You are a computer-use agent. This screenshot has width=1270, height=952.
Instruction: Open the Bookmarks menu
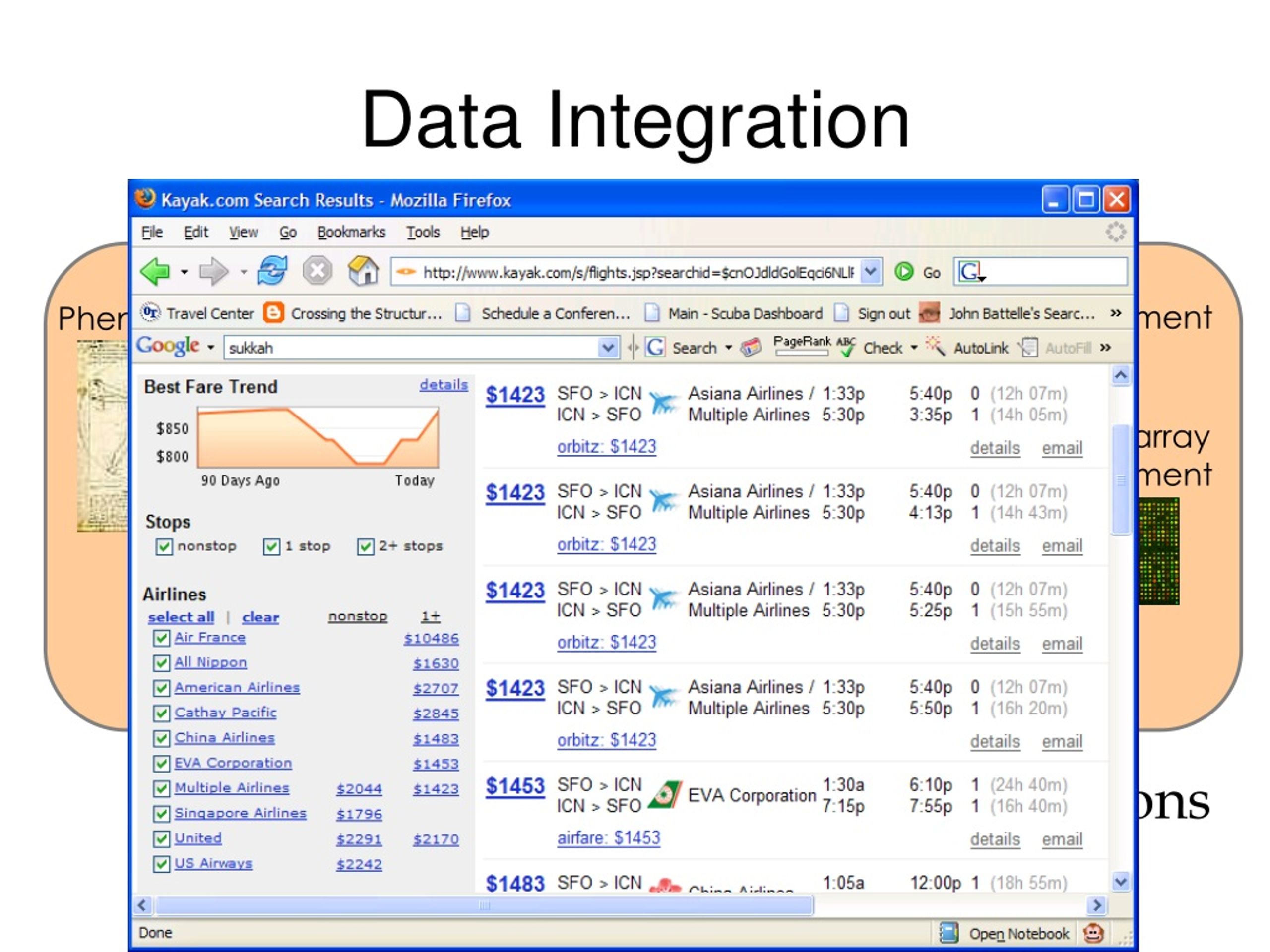351,232
